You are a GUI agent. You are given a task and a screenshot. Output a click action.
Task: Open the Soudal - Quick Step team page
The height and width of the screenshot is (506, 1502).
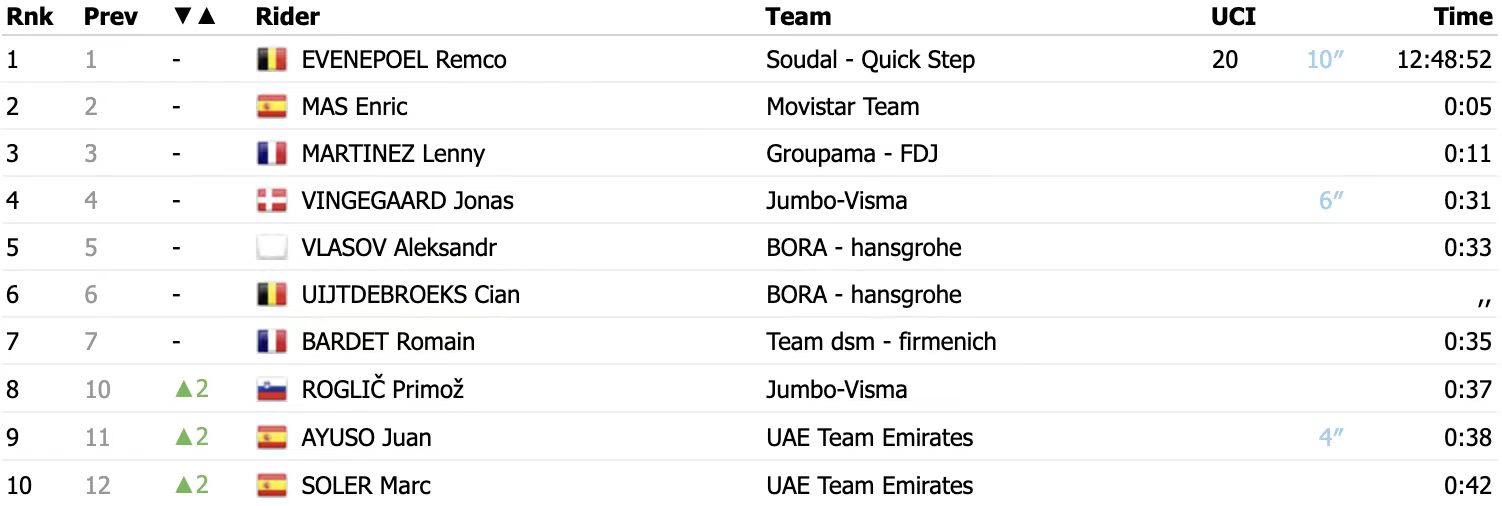tap(870, 60)
